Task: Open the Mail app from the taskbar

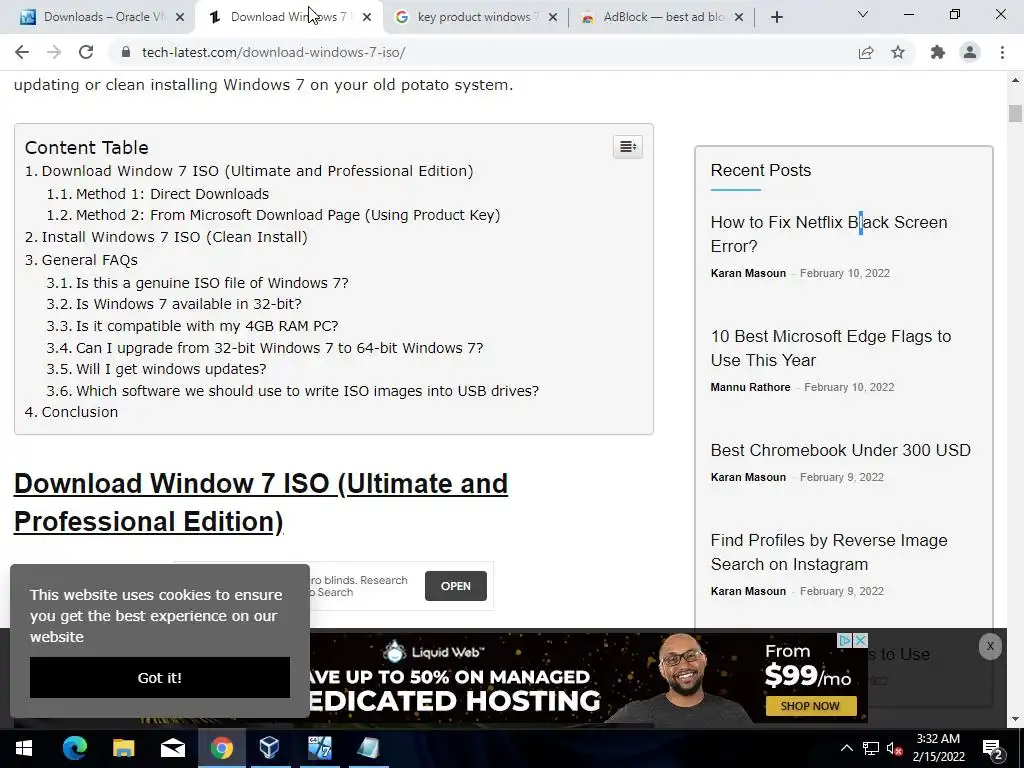Action: pos(172,748)
